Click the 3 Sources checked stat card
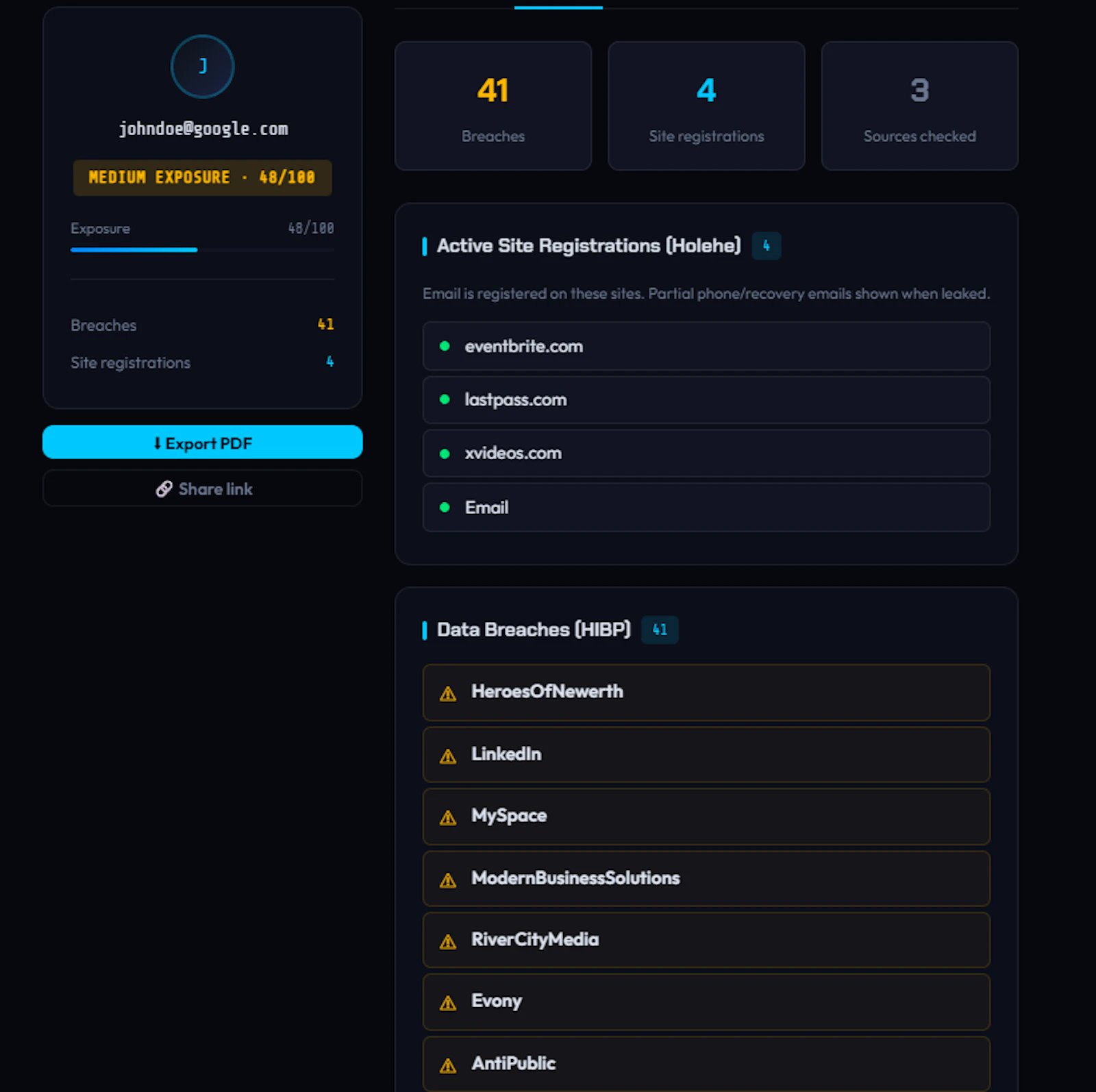The image size is (1096, 1092). coord(920,106)
